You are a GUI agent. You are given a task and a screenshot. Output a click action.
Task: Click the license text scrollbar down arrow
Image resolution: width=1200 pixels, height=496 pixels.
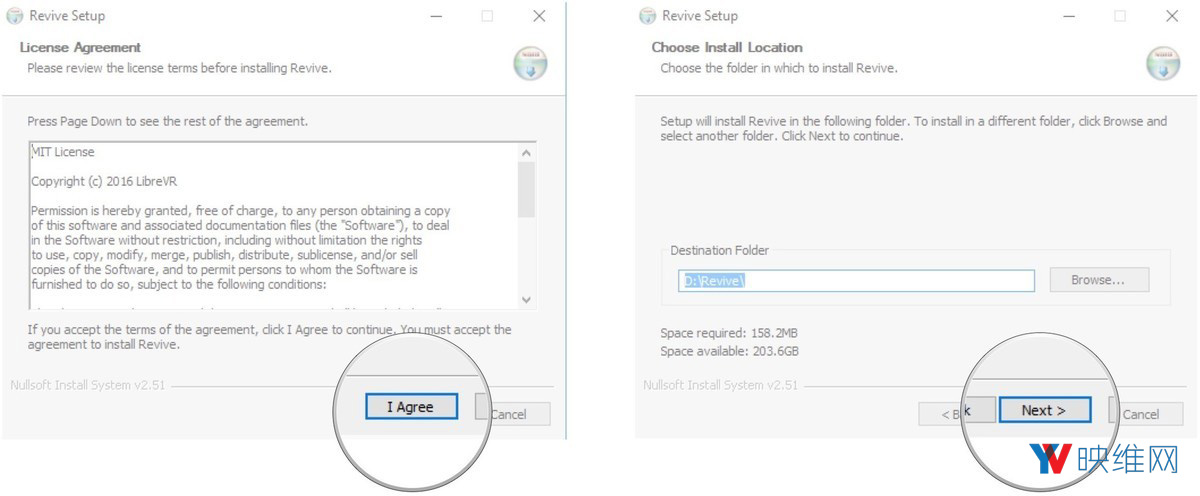pos(527,300)
